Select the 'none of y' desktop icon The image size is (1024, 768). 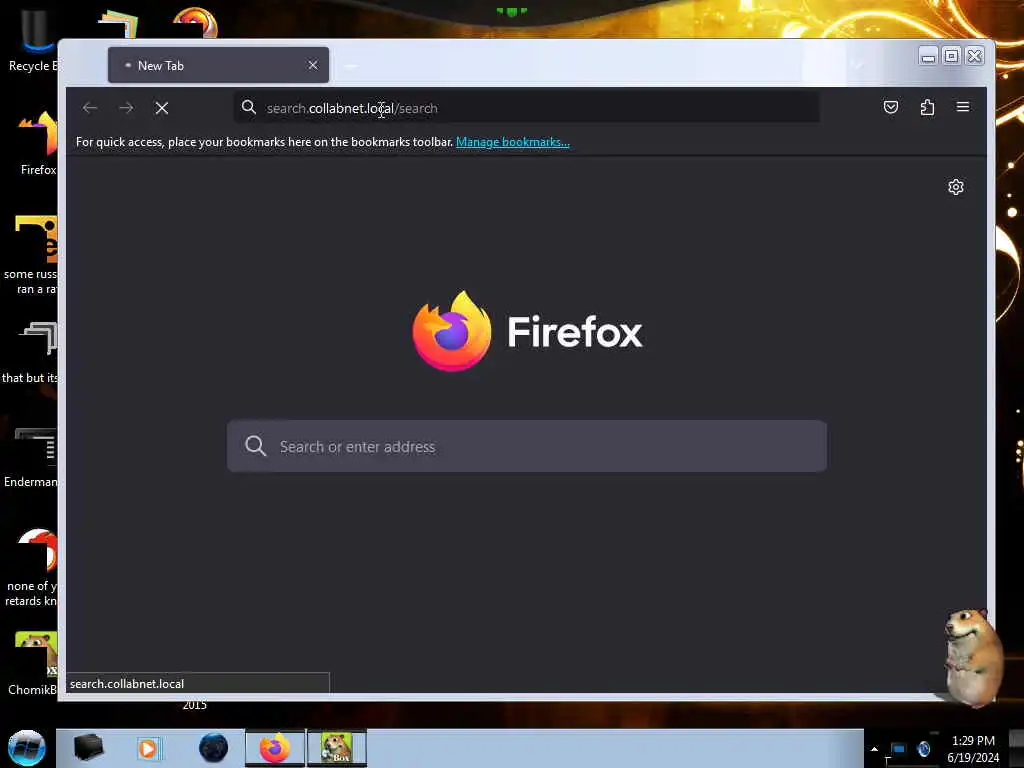[x=31, y=567]
